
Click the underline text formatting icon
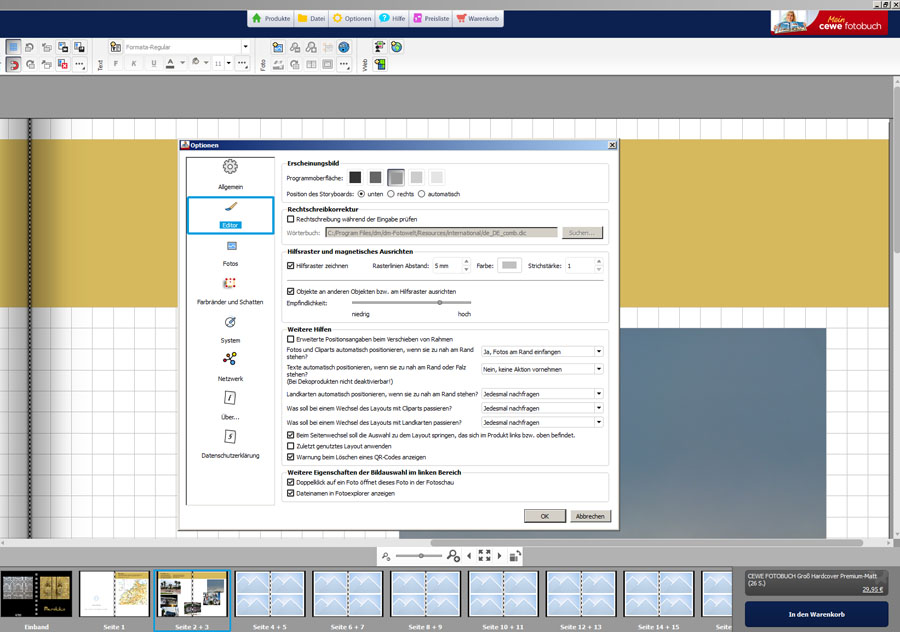tap(153, 63)
